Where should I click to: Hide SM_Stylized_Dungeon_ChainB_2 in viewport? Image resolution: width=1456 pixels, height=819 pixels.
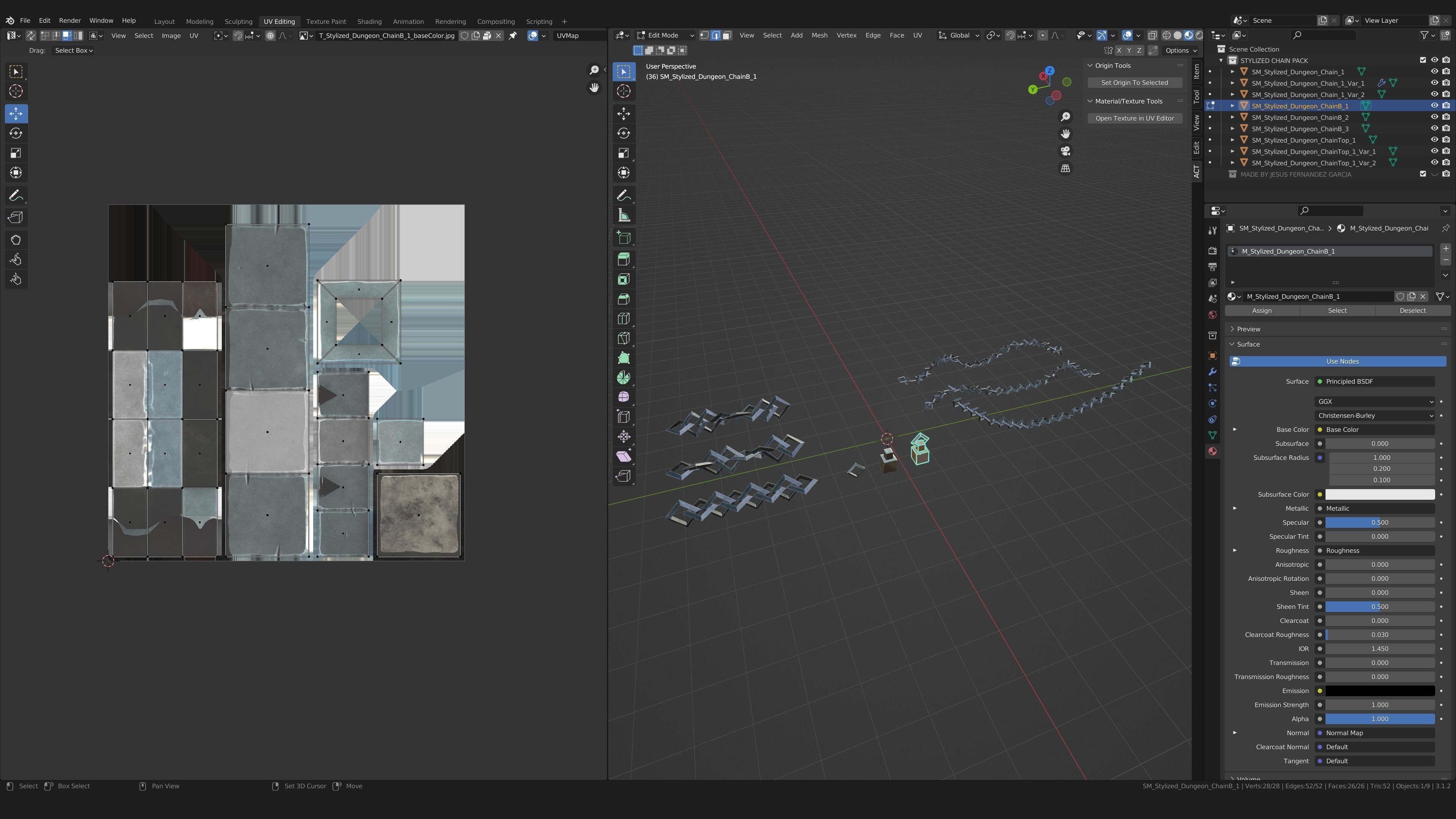pos(1434,117)
